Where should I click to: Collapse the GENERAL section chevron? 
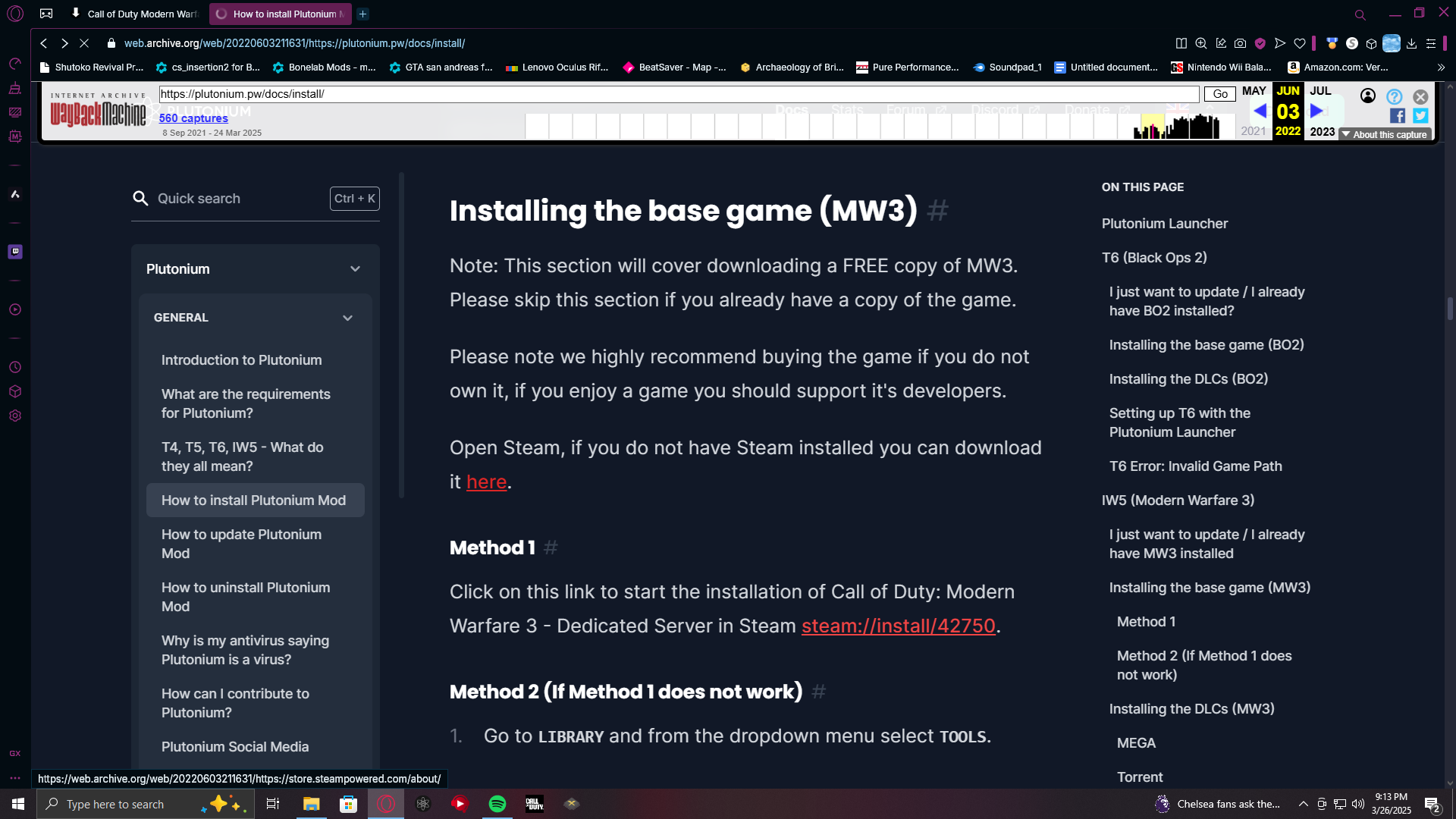point(347,318)
